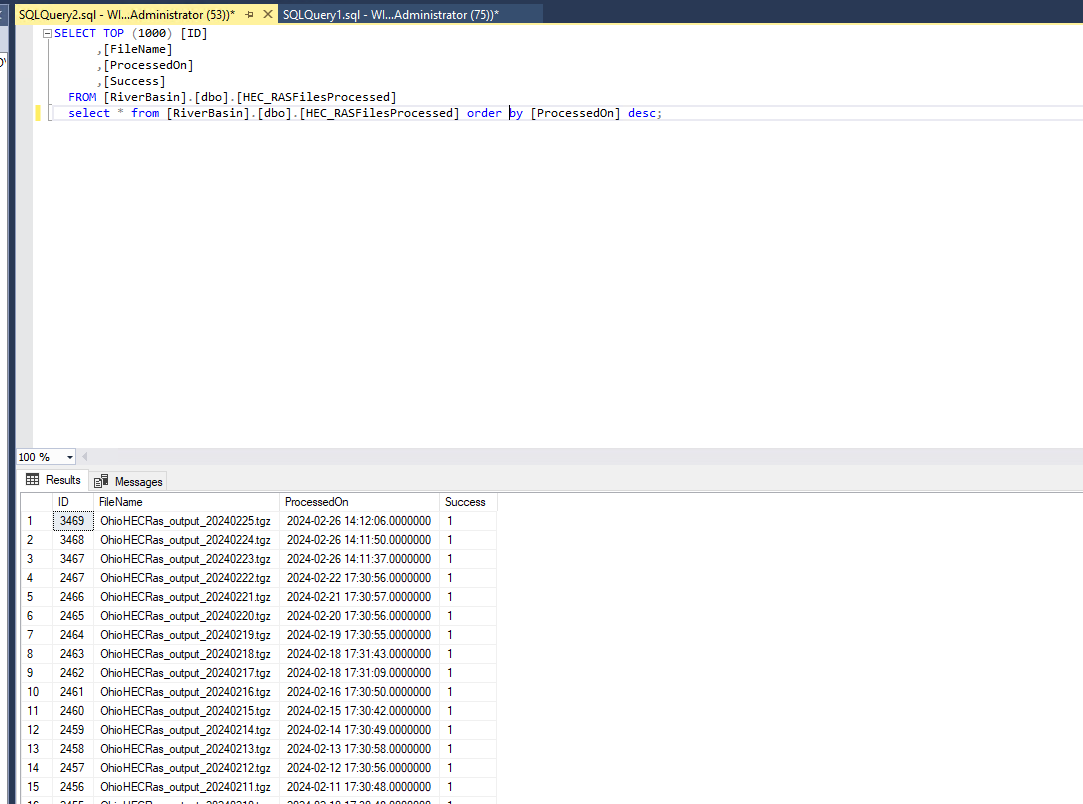Select file OhioHECRas_output_20240220.tgz
Screen dimensions: 1083x804
pyautogui.click(x=186, y=616)
